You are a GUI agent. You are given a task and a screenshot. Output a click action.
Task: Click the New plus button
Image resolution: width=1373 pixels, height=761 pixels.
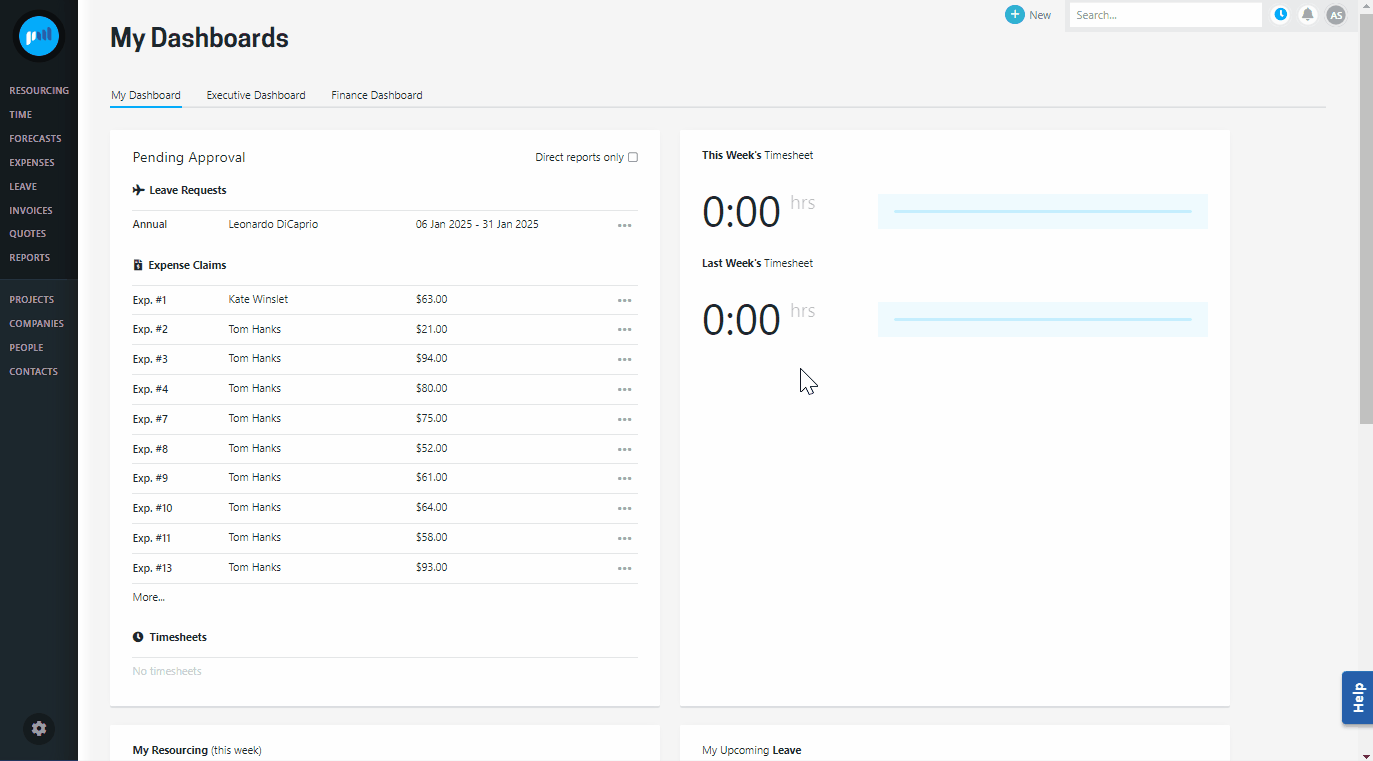[x=1015, y=15]
